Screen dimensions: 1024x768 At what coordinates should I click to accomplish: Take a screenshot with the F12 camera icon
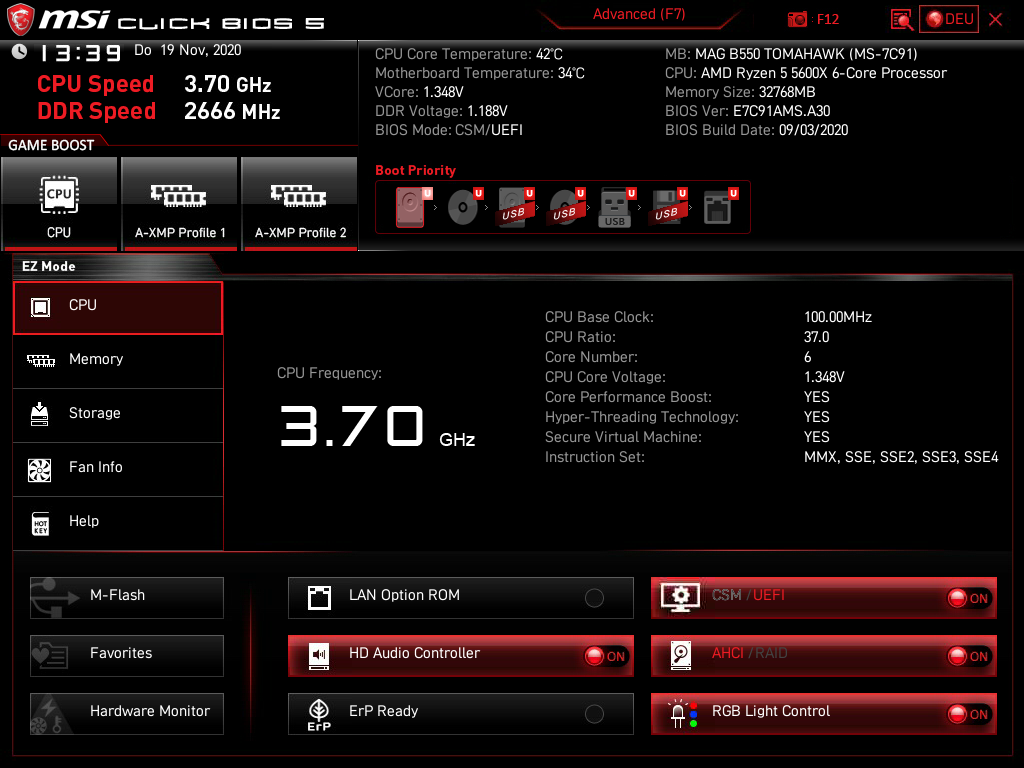pos(797,20)
